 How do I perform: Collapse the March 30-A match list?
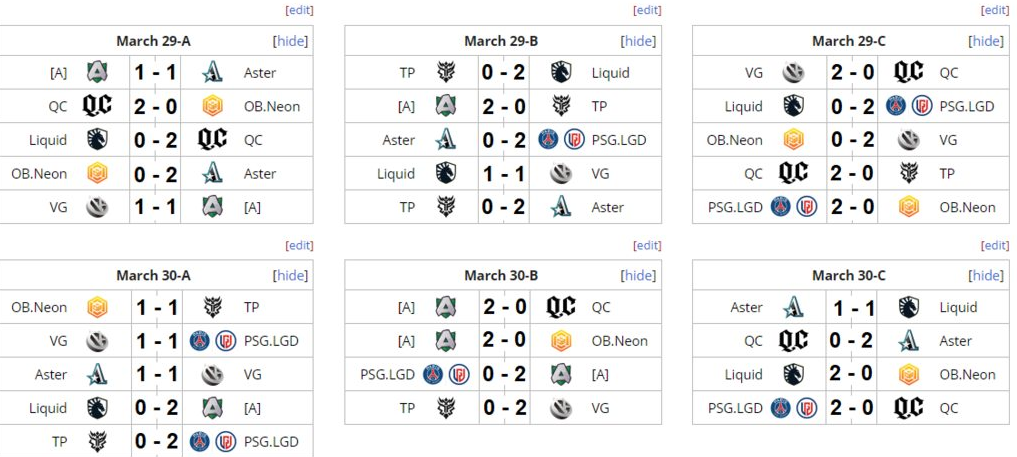point(290,275)
